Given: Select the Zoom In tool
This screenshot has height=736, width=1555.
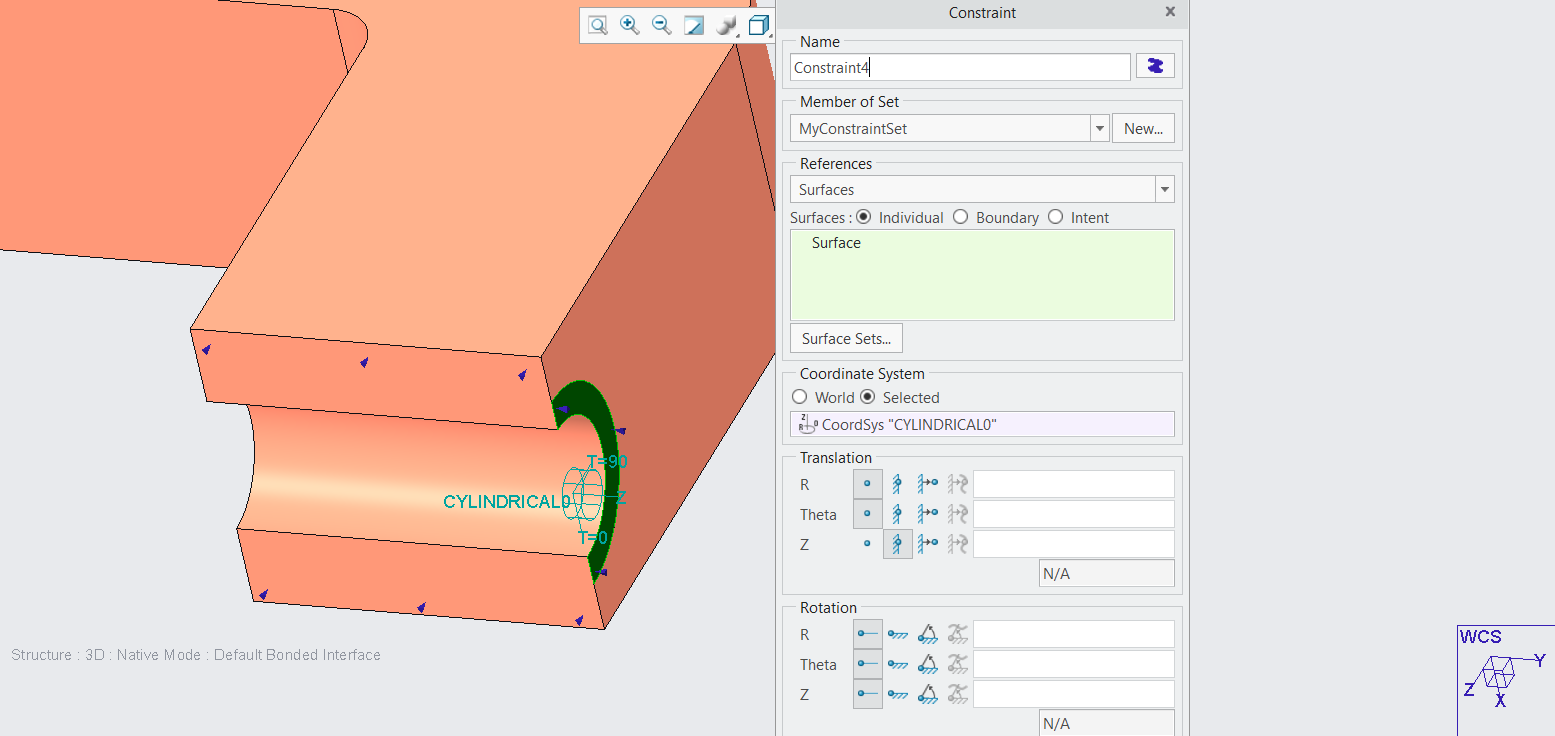Looking at the screenshot, I should 629,25.
